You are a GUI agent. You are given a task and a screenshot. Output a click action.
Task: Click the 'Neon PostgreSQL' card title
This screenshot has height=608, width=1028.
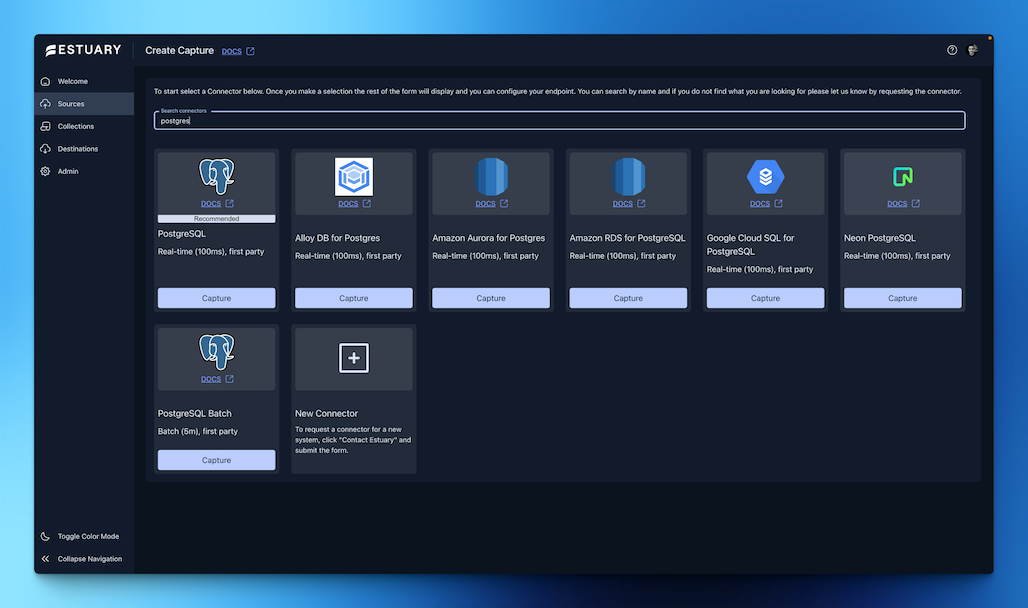[x=880, y=238]
